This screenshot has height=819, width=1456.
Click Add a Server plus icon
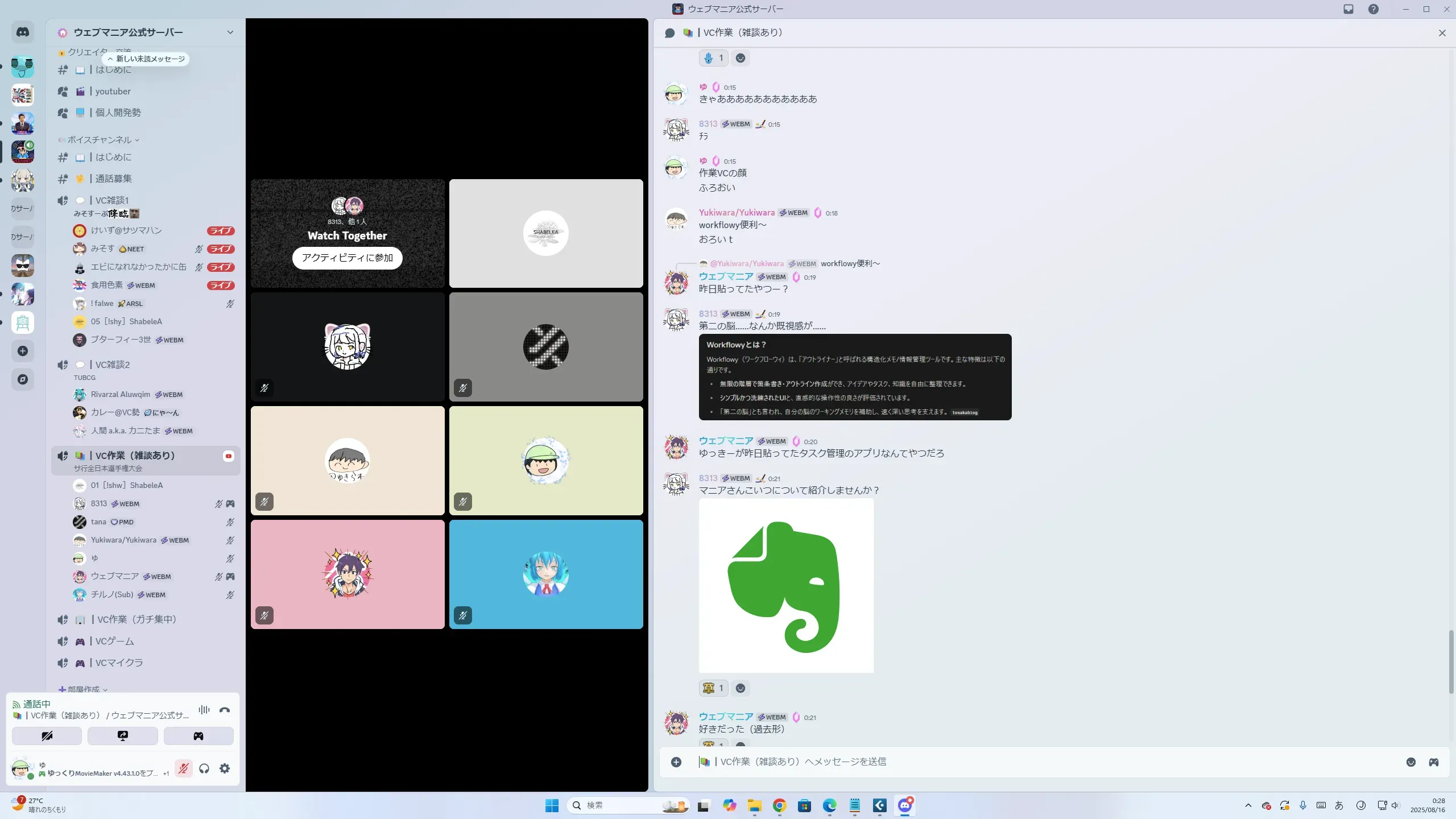click(x=23, y=351)
